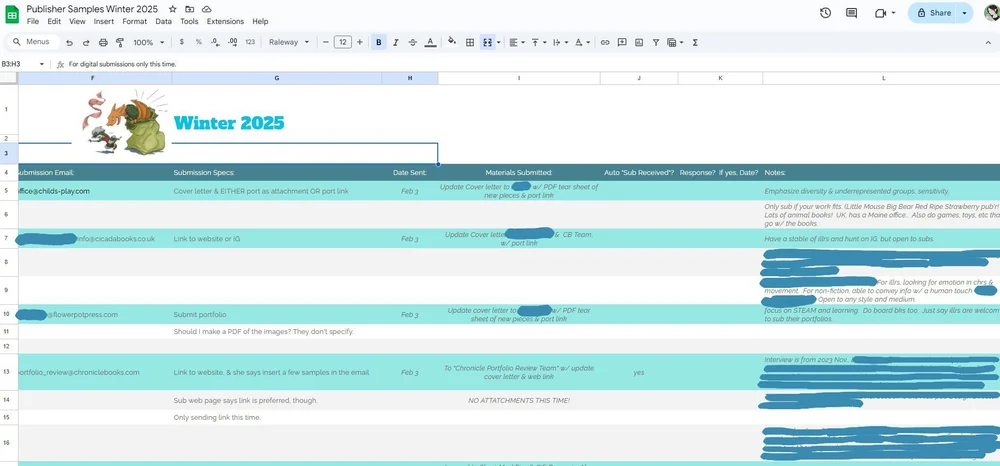Toggle italic formatting
1000x466 pixels.
(x=395, y=42)
